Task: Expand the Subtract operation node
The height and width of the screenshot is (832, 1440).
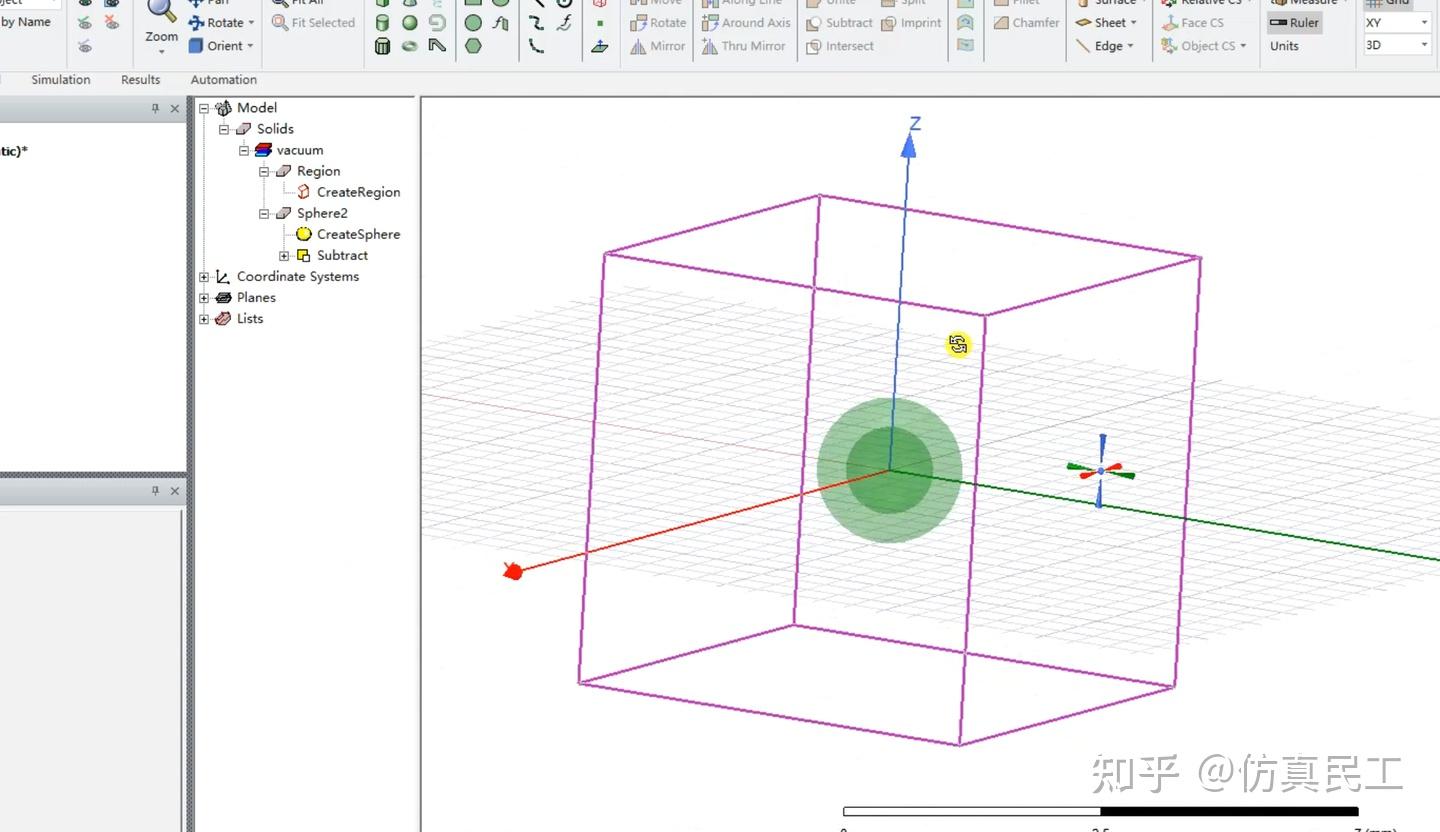Action: click(x=284, y=256)
